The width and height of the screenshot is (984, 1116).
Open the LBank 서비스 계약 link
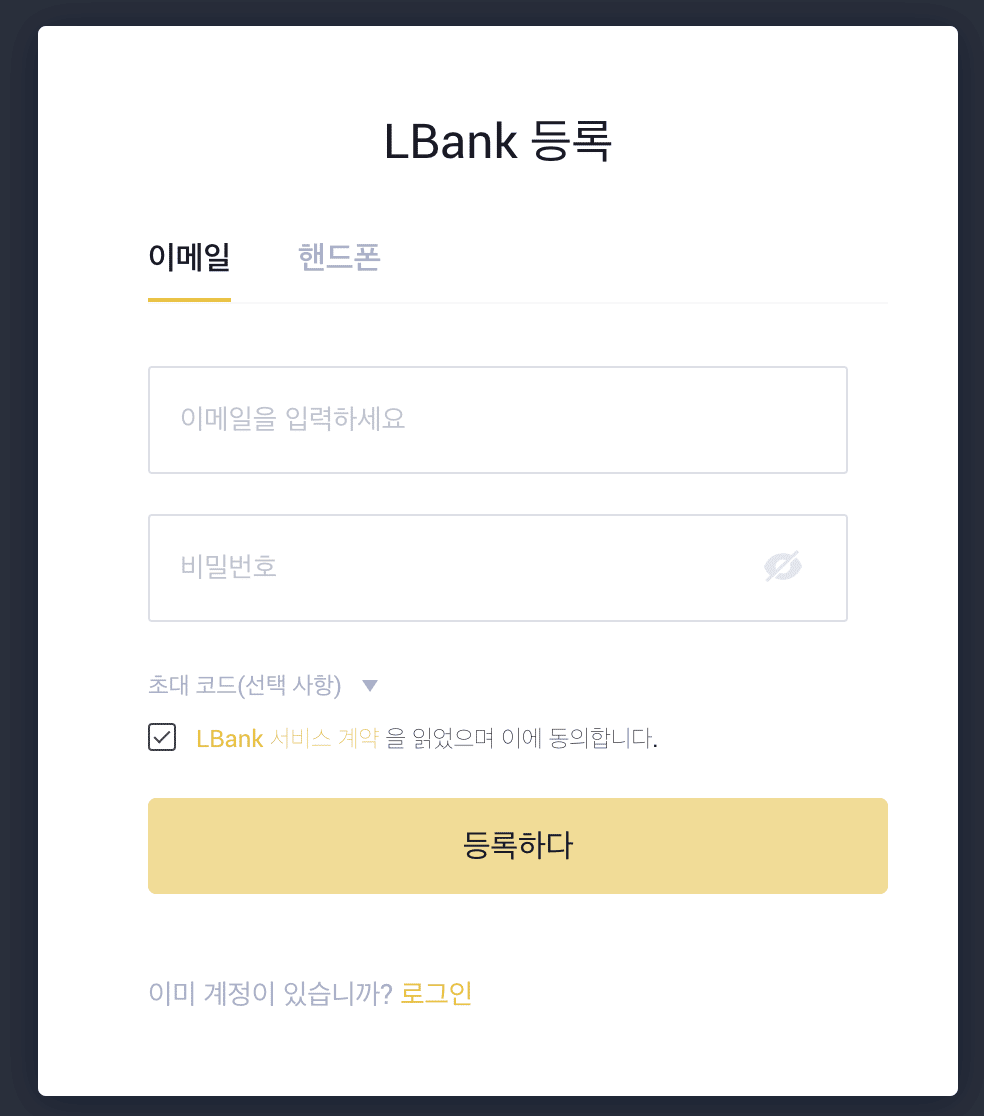pyautogui.click(x=288, y=739)
